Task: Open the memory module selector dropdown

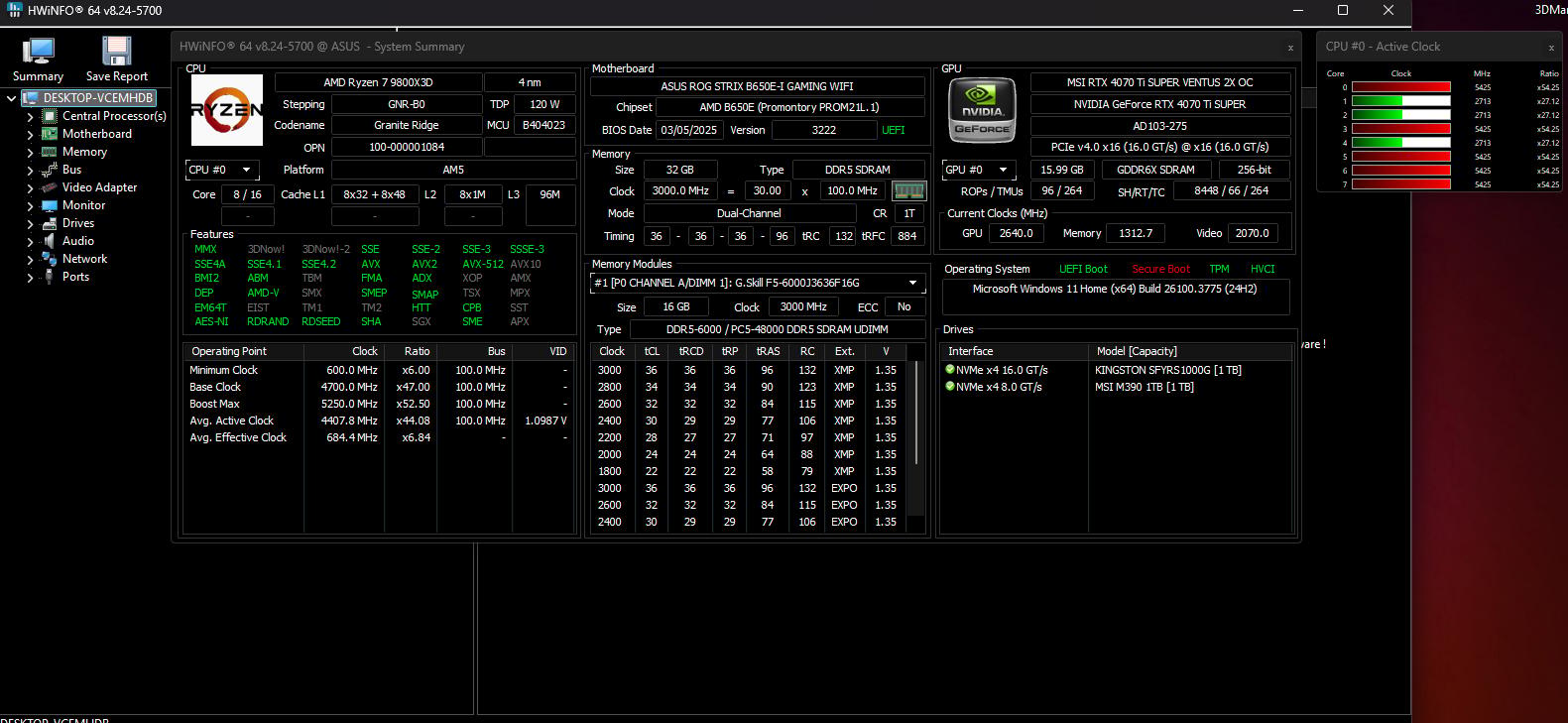Action: coord(759,283)
